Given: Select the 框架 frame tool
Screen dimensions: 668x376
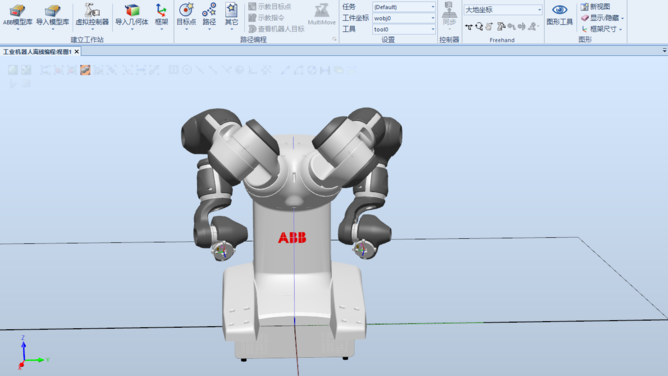Looking at the screenshot, I should 161,15.
